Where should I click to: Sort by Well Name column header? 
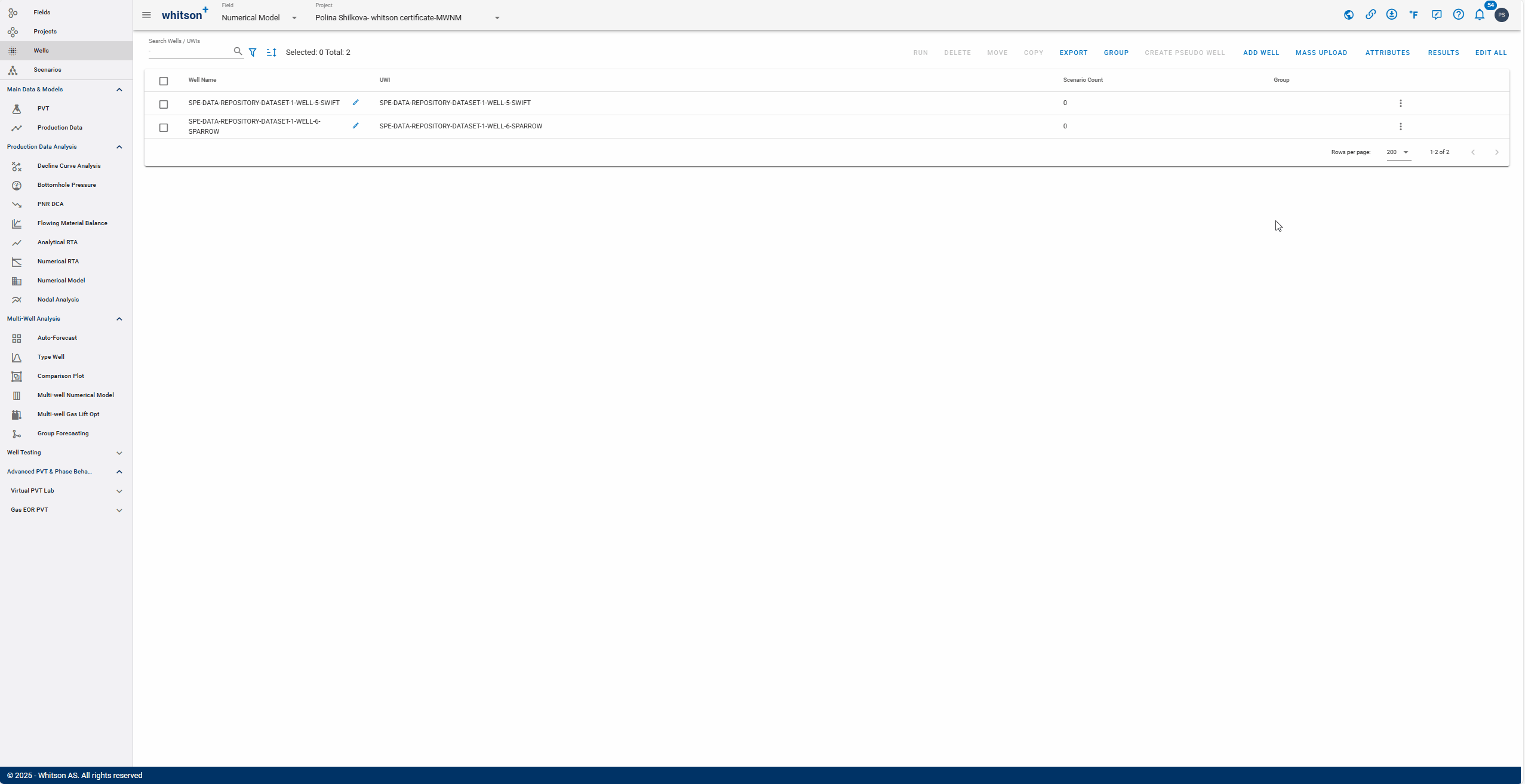click(202, 80)
